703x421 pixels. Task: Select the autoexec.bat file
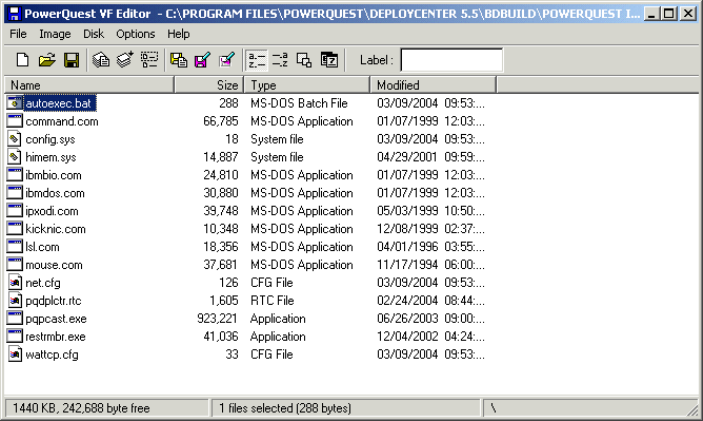58,104
